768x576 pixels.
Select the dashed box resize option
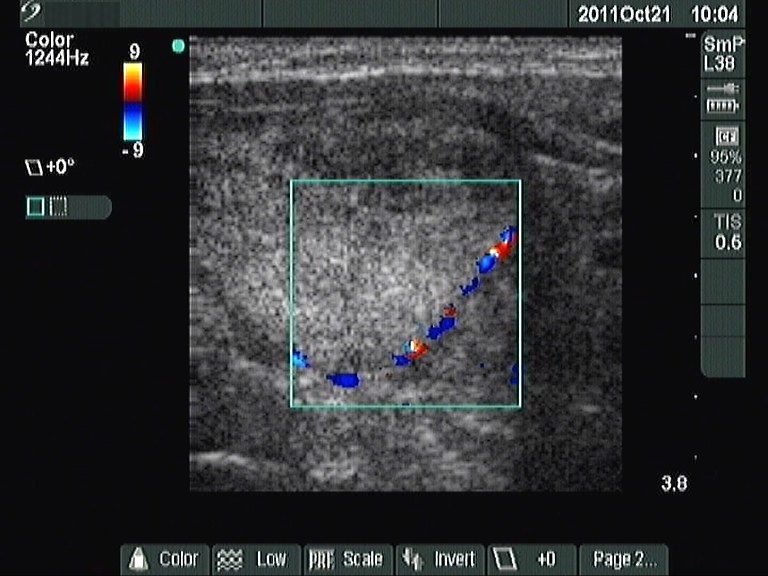[x=59, y=206]
